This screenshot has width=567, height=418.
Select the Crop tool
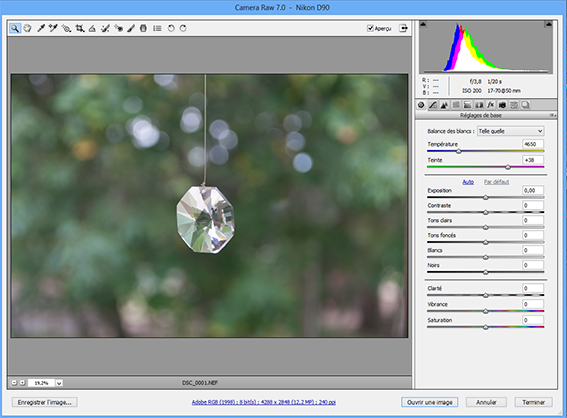(80, 28)
